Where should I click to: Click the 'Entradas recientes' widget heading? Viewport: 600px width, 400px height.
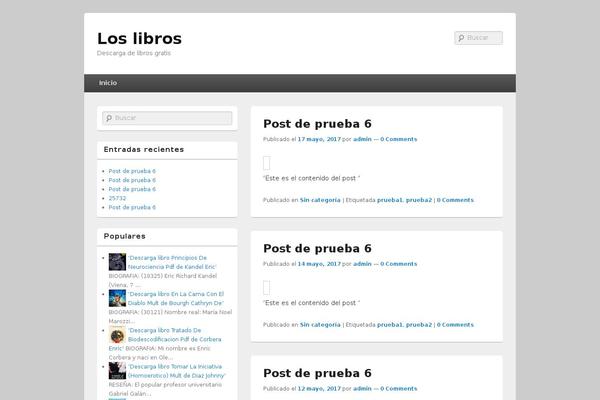pos(144,150)
